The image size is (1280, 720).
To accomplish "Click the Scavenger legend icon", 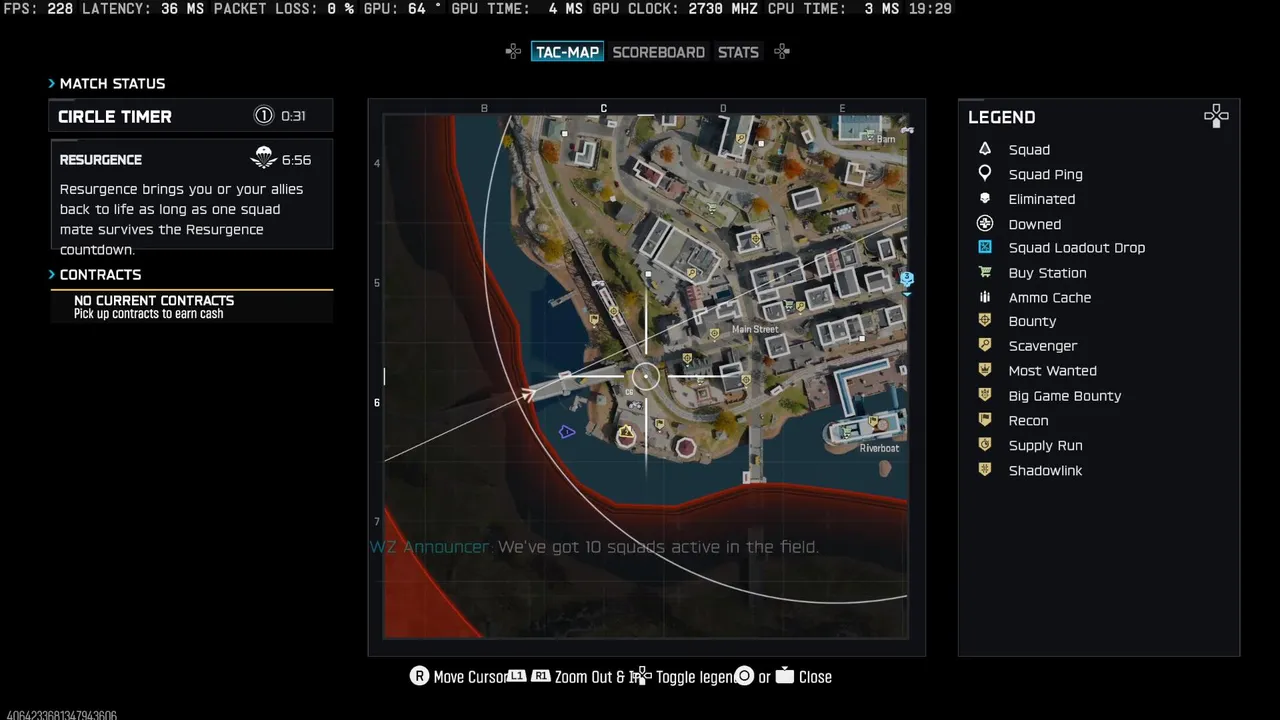I will coord(985,345).
